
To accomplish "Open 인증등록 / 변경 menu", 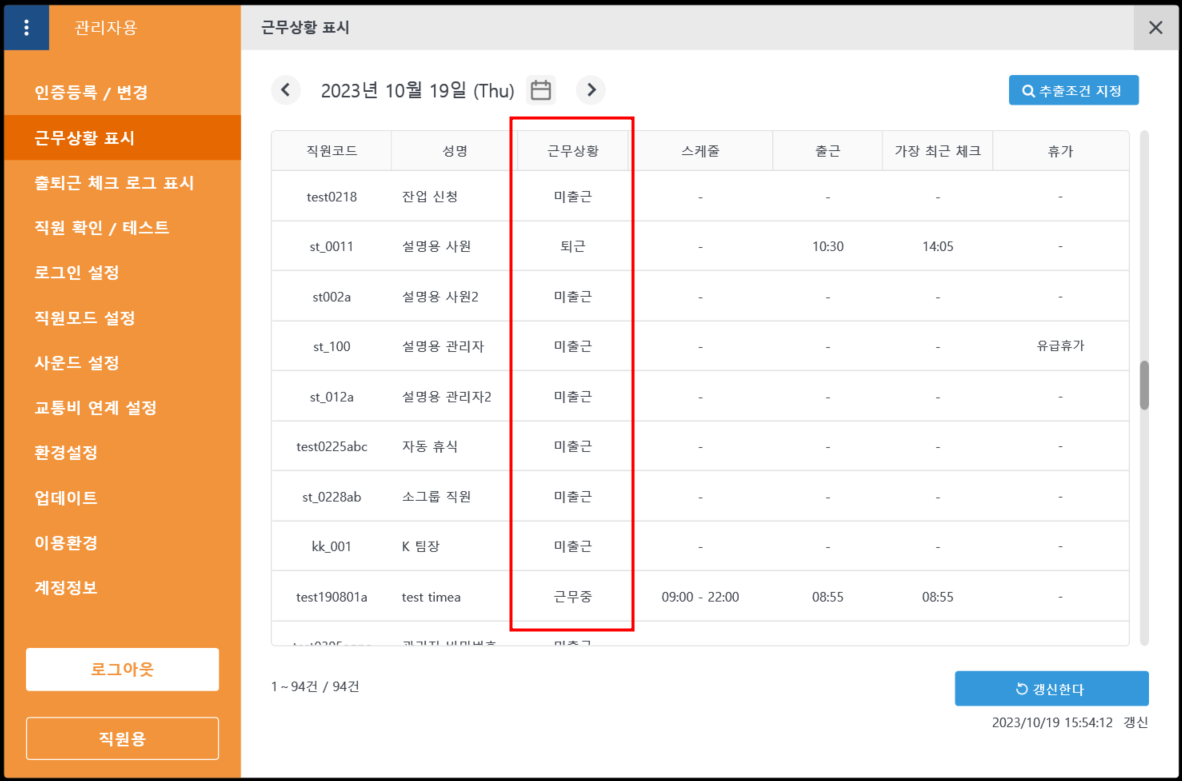I will coord(91,93).
